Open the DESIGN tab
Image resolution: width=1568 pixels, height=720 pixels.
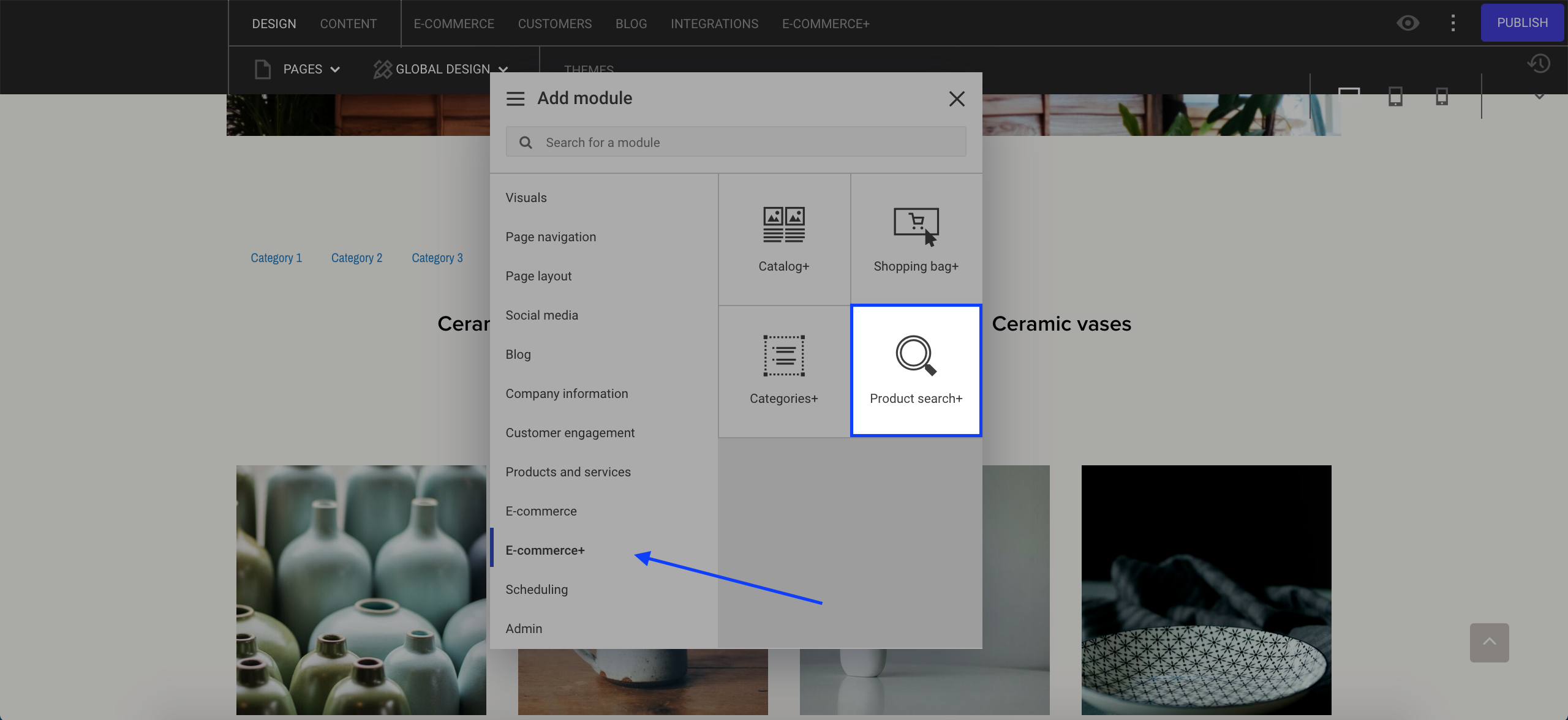[274, 24]
